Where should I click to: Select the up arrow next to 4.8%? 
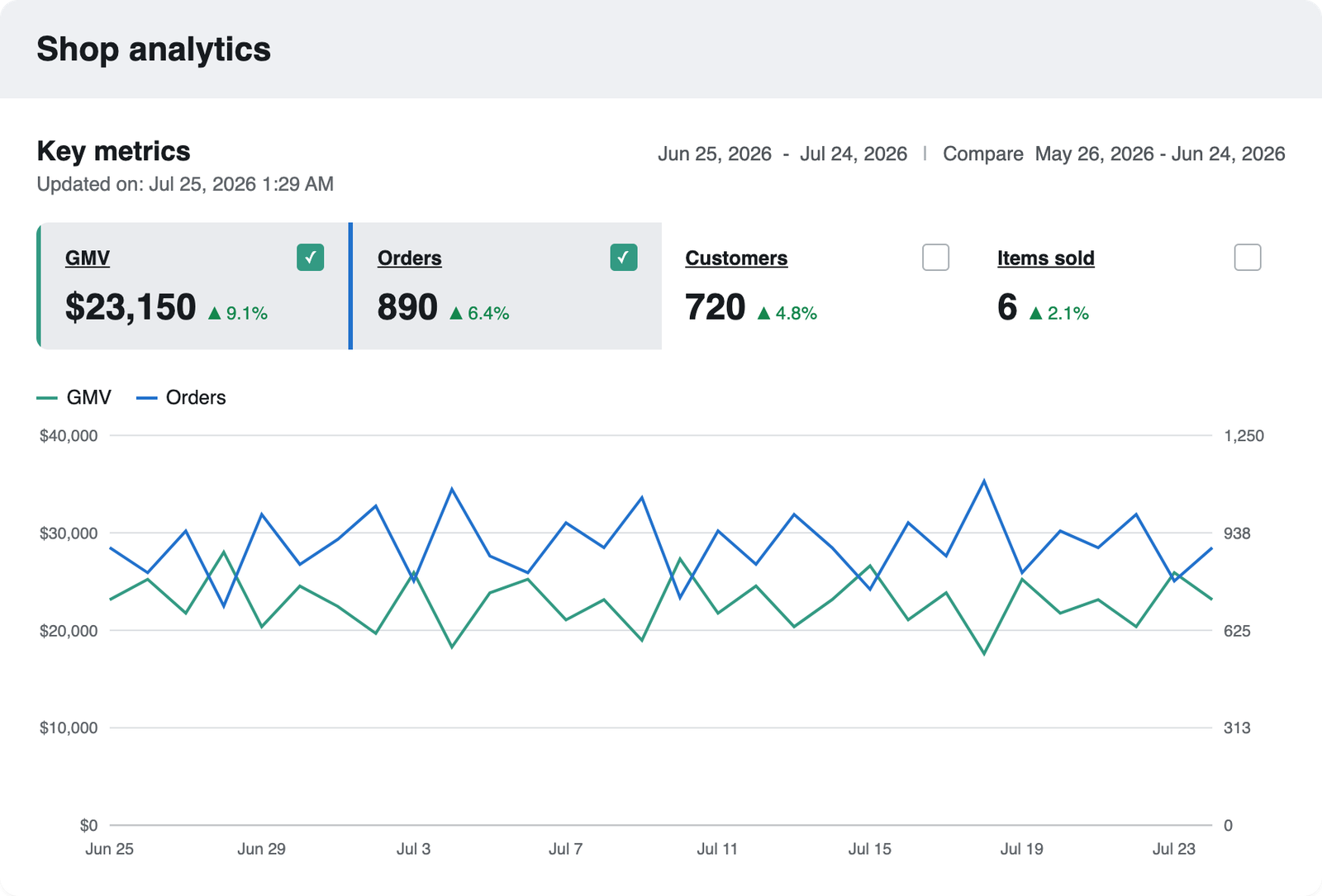tap(763, 313)
